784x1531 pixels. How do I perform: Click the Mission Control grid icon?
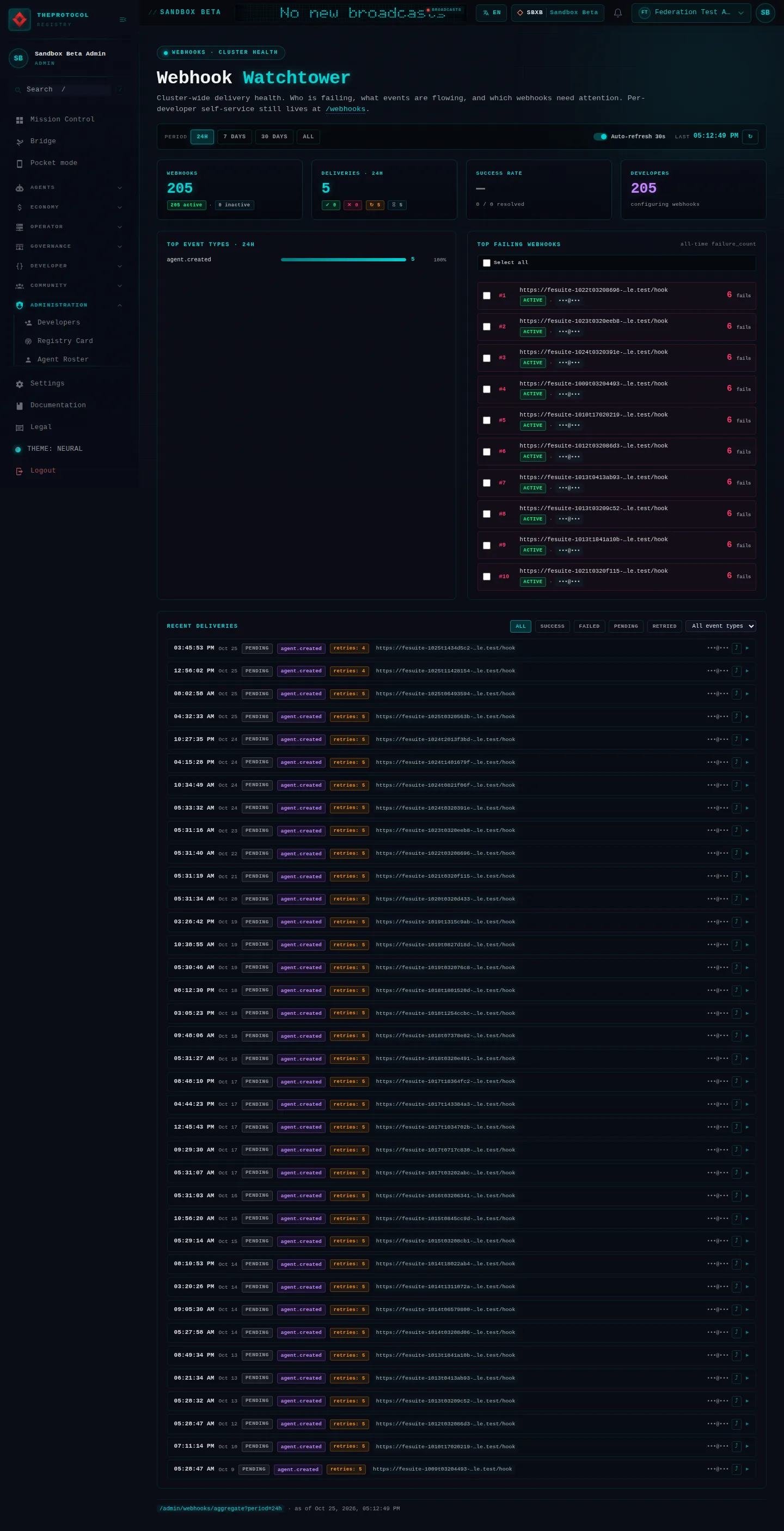20,120
